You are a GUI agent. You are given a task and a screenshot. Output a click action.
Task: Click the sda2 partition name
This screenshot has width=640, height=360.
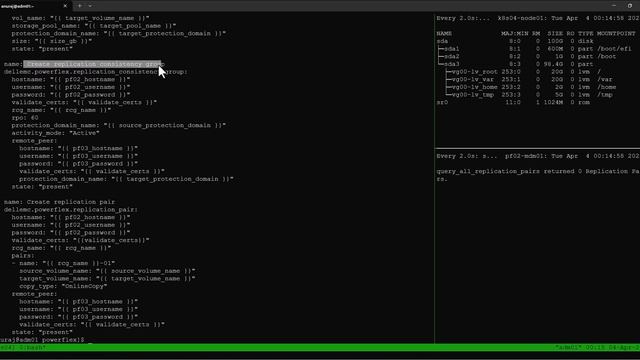pyautogui.click(x=451, y=56)
